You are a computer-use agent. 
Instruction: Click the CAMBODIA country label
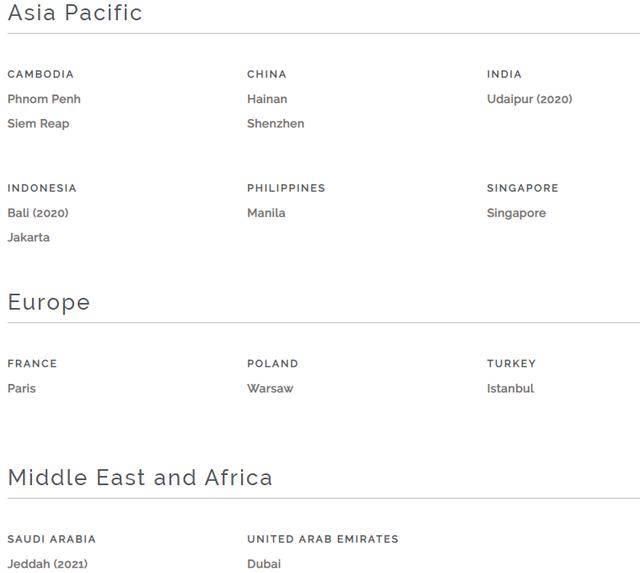[40, 74]
